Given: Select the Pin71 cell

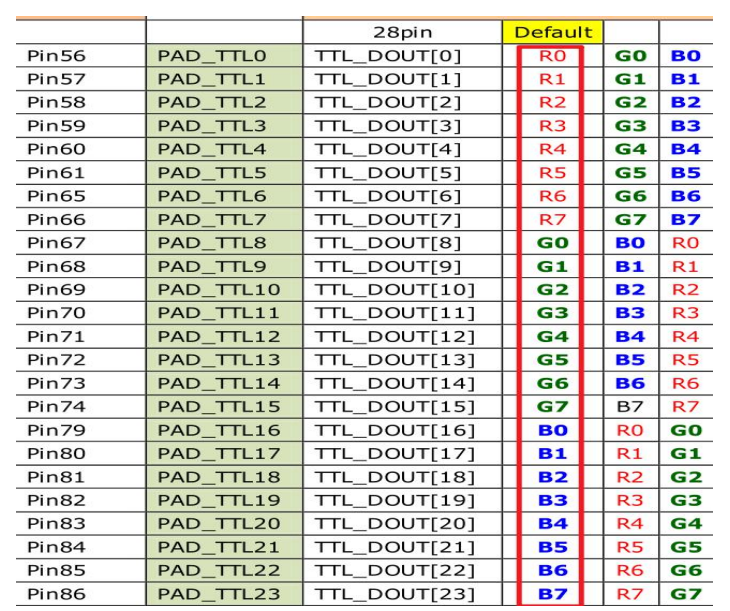Looking at the screenshot, I should [81, 336].
